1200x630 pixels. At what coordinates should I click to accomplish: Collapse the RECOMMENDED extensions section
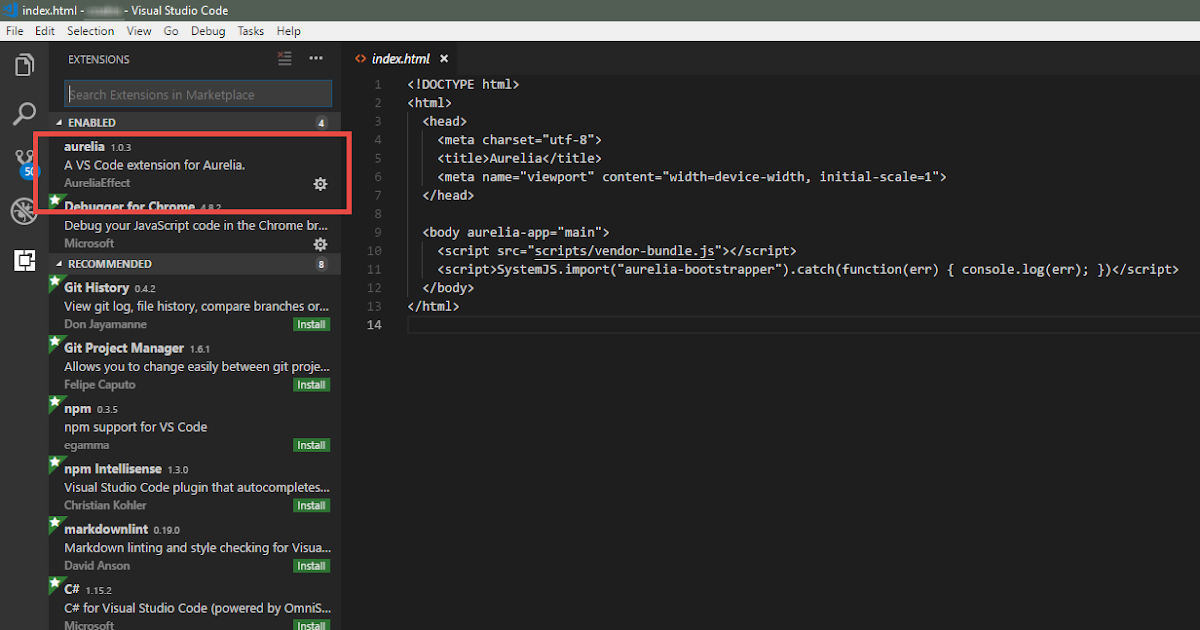pos(193,264)
